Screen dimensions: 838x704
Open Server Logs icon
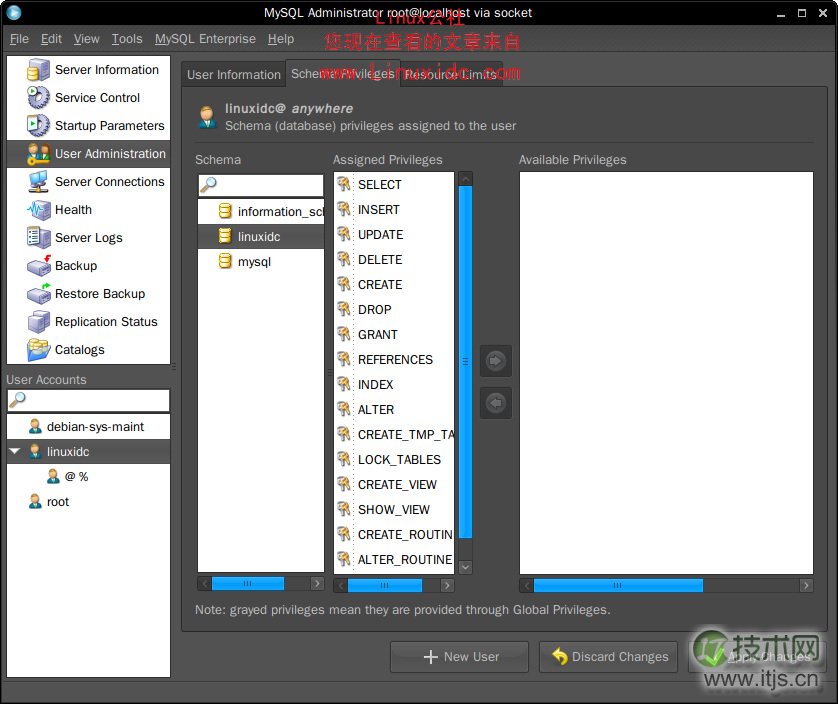(38, 237)
